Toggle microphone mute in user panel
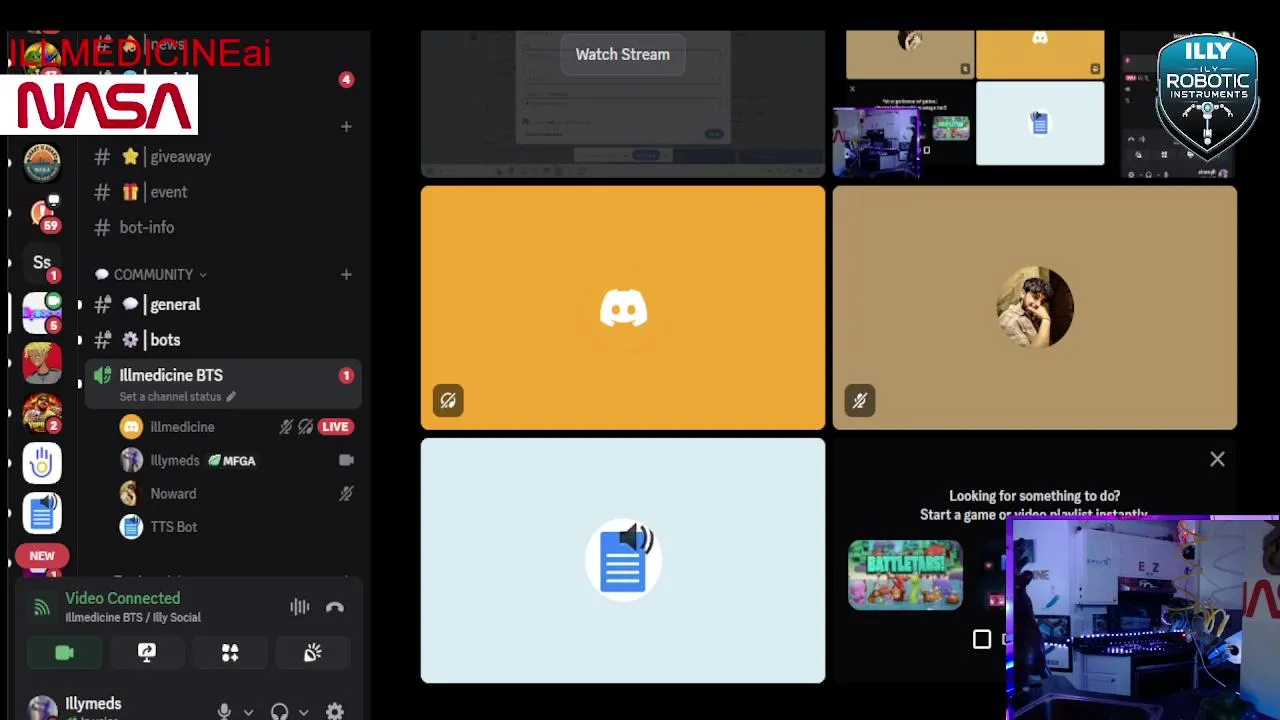The width and height of the screenshot is (1280, 720). tap(224, 712)
